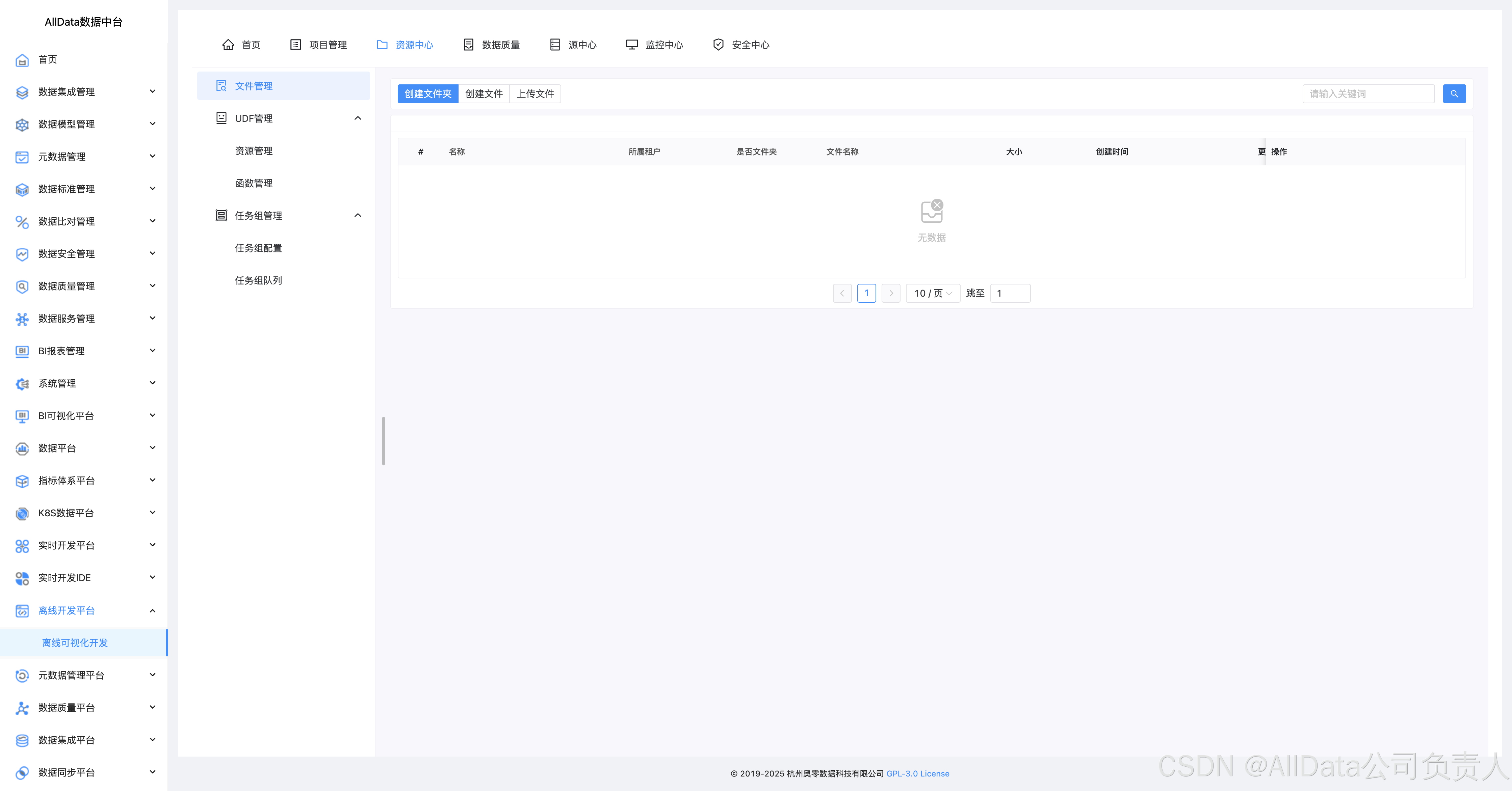This screenshot has height=791, width=1512.
Task: Click the blue search magnifier button
Action: click(x=1454, y=94)
